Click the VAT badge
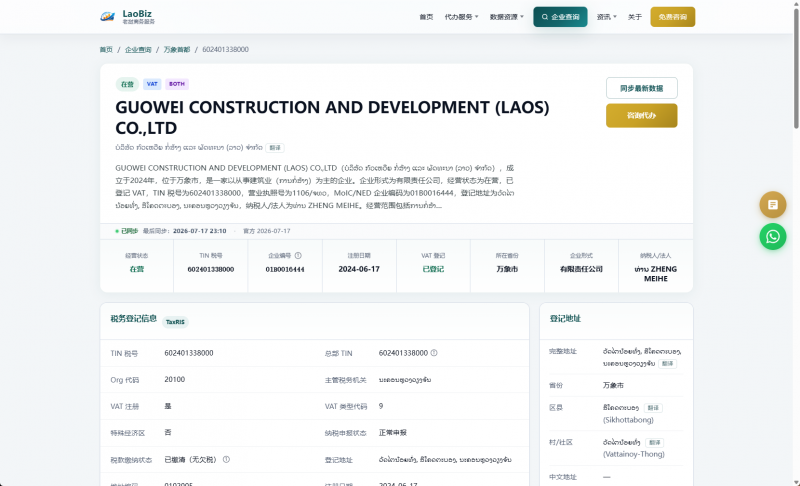 coord(152,84)
